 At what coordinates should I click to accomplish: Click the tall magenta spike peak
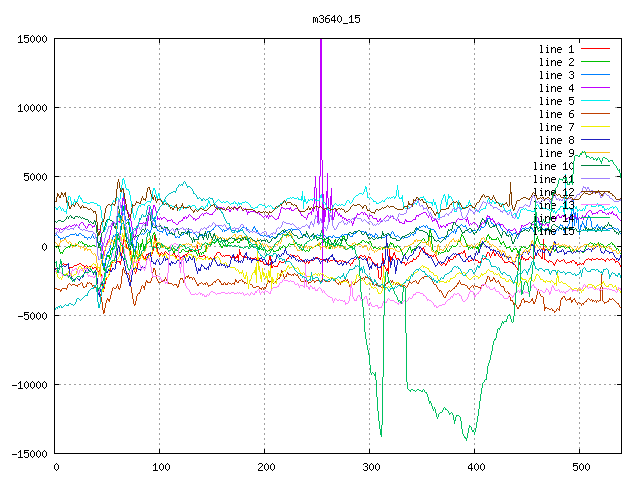click(320, 42)
